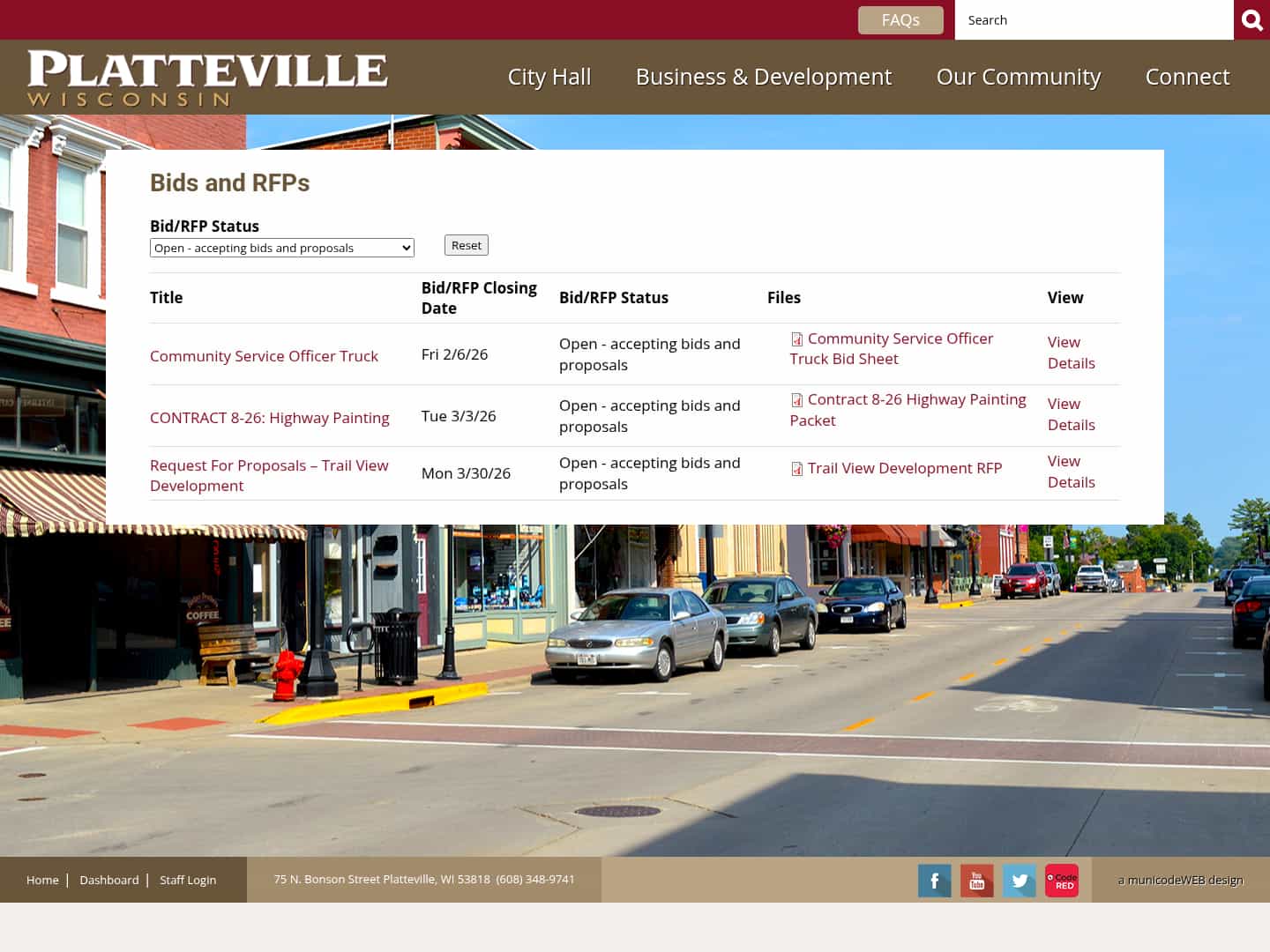Open the city's YouTube channel
Viewport: 1270px width, 952px height.
click(x=976, y=880)
